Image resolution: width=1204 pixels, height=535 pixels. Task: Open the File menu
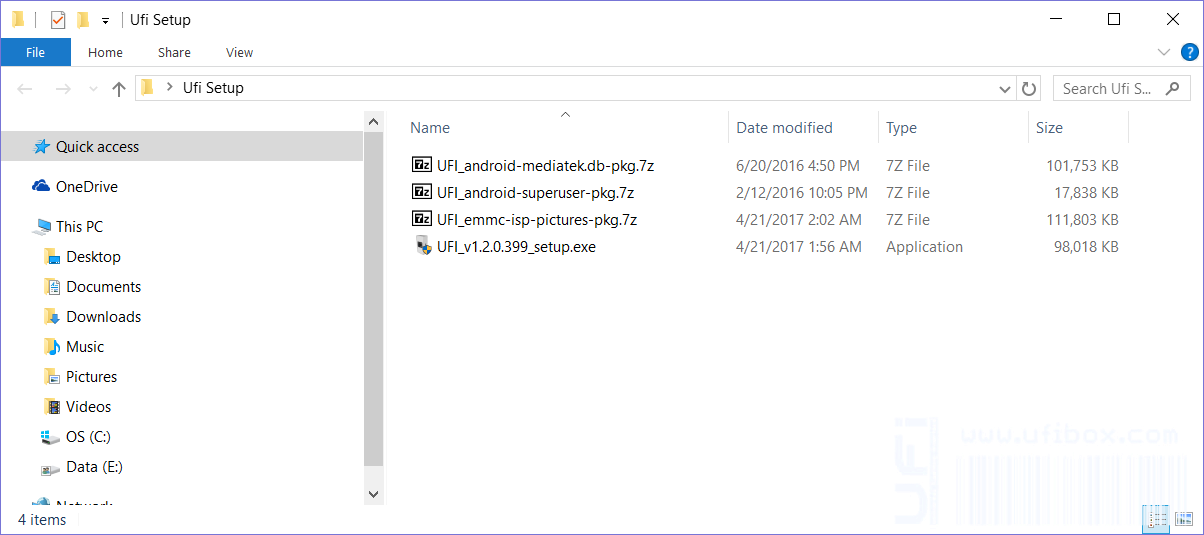(x=35, y=52)
